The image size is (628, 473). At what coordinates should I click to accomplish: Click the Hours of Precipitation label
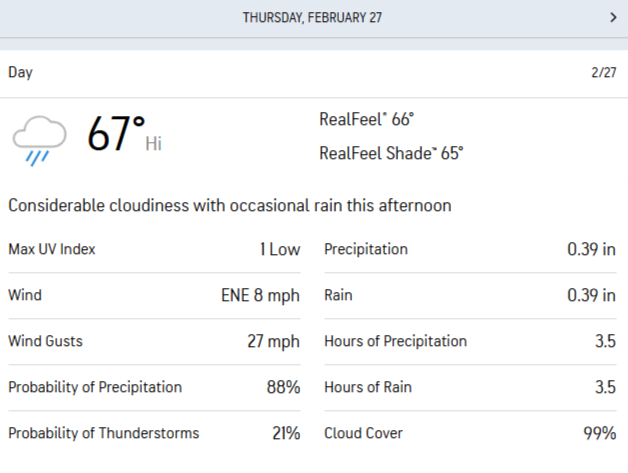pyautogui.click(x=395, y=341)
